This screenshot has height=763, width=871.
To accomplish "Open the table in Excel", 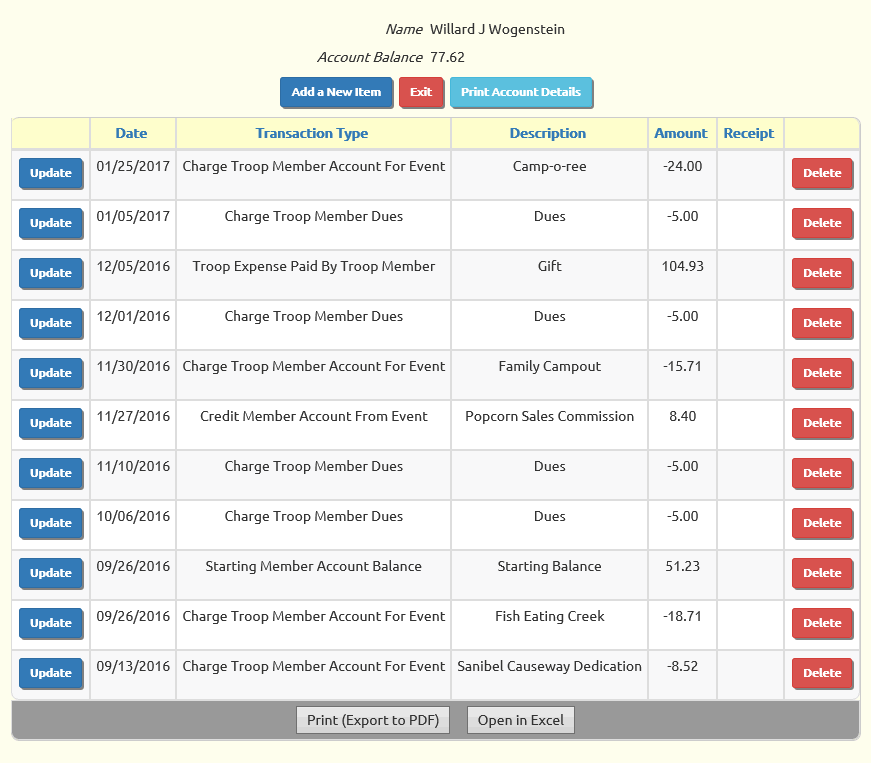I will 520,720.
